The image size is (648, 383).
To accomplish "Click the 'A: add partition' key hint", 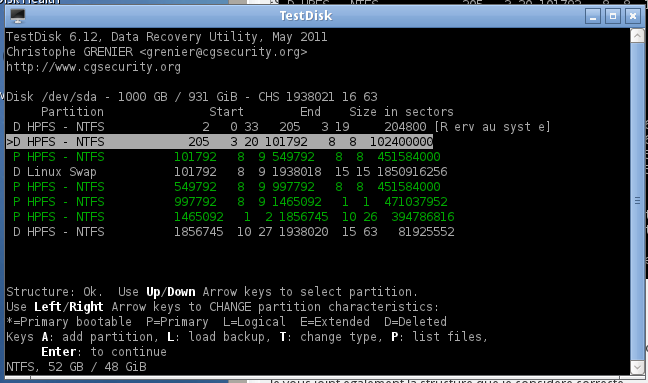I will tap(97, 337).
